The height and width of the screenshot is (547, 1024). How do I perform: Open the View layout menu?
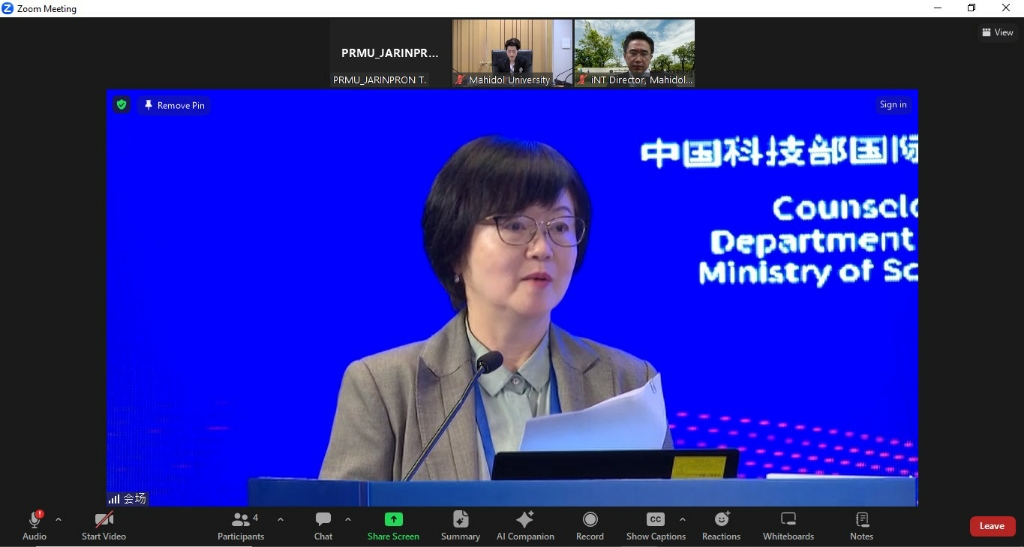click(998, 32)
